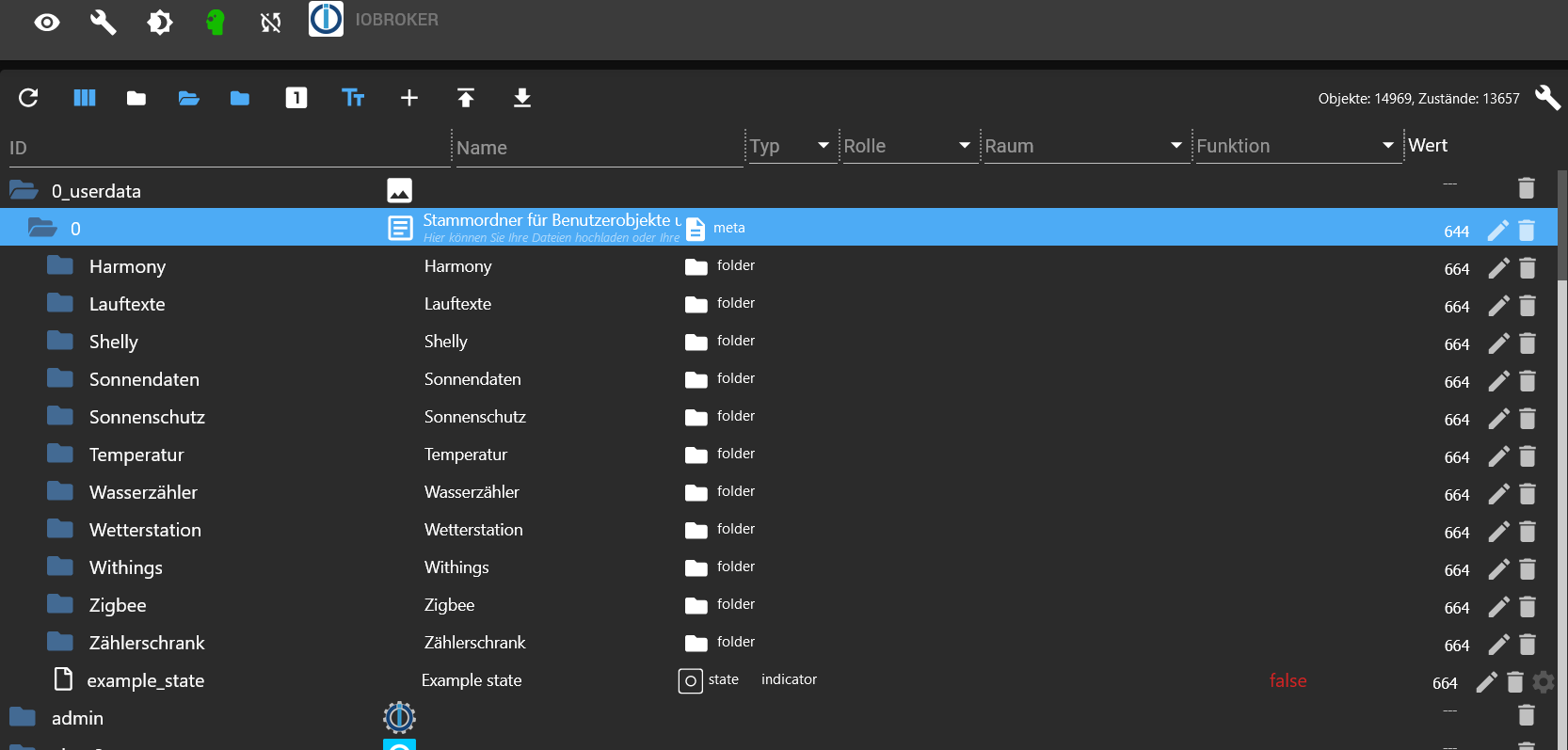Delete the Lauftexte folder
1568x750 pixels.
(x=1528, y=306)
